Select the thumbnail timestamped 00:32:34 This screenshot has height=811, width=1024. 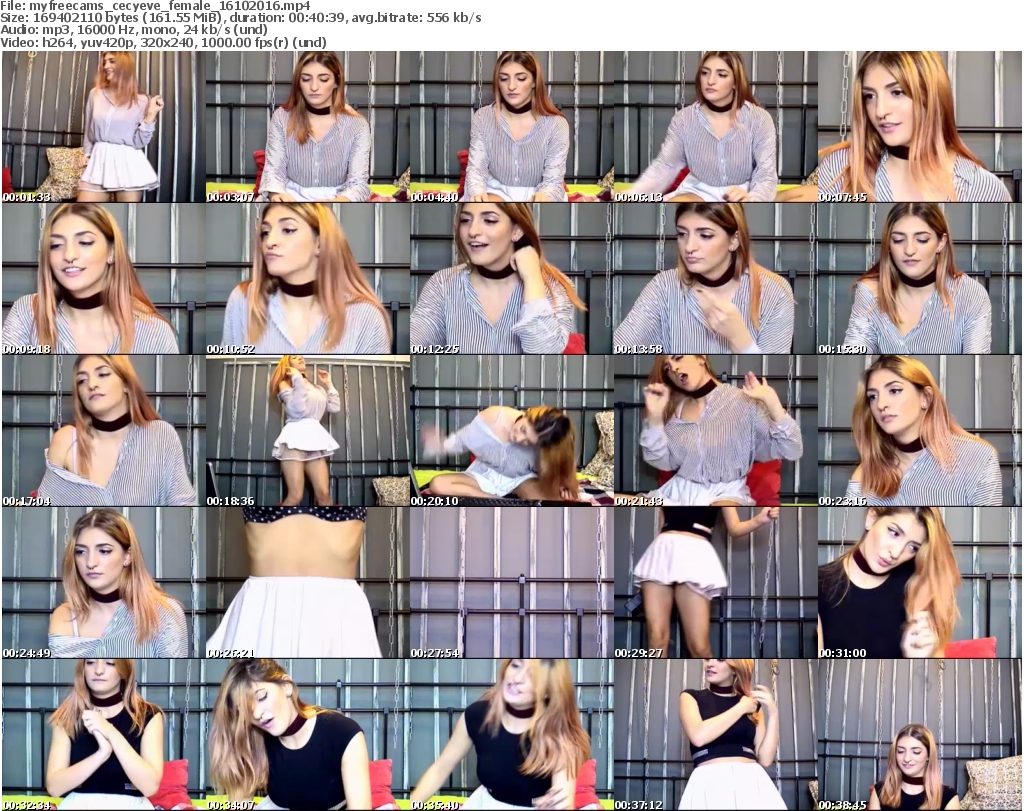[104, 735]
